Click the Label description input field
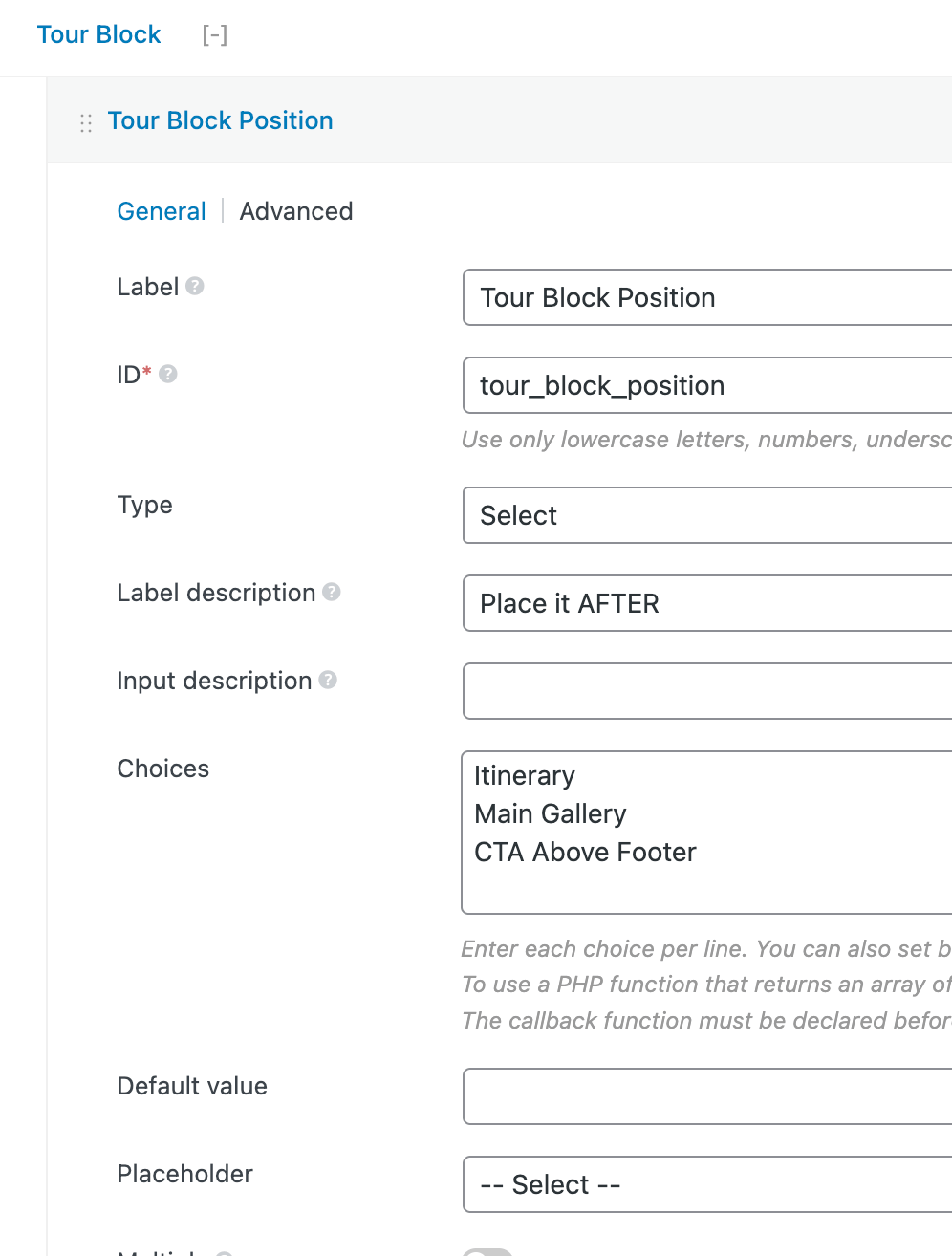952x1256 pixels. 707,603
